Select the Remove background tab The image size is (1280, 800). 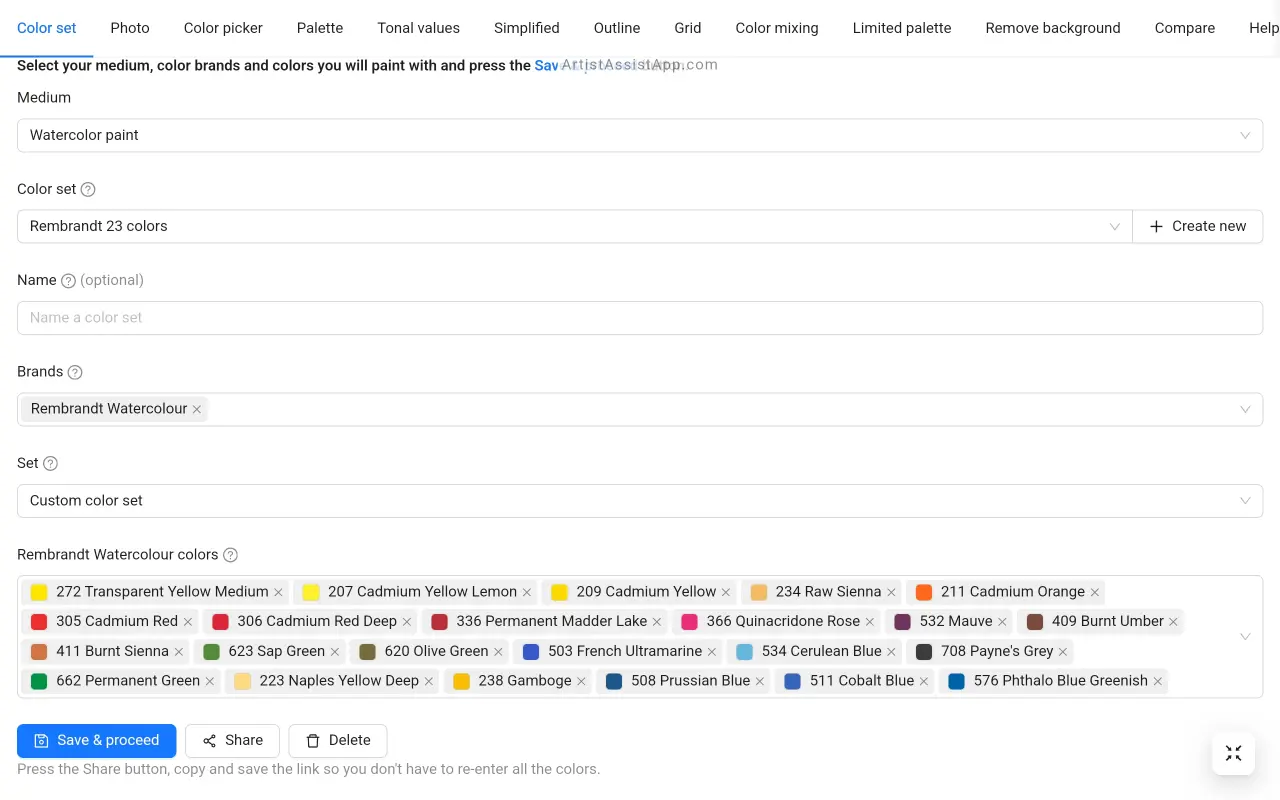1053,28
